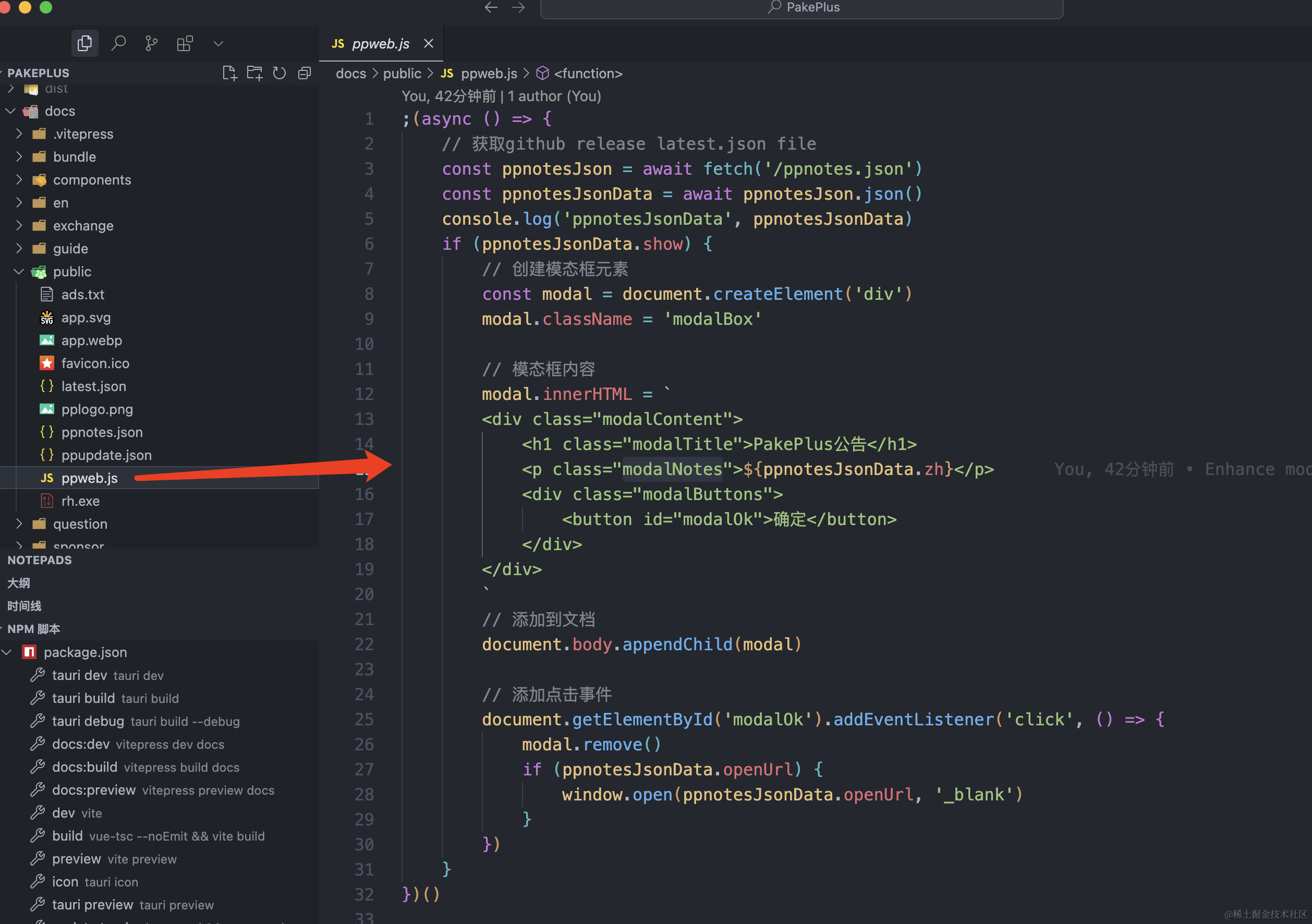This screenshot has height=924, width=1312.
Task: Collapse all folders in explorer
Action: pos(305,73)
